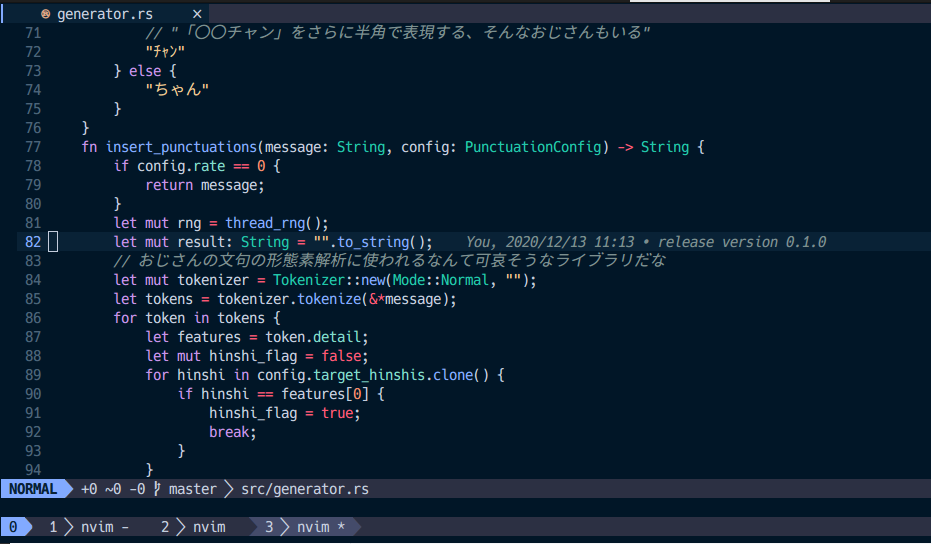Click the master branch name in statusline

(192, 489)
